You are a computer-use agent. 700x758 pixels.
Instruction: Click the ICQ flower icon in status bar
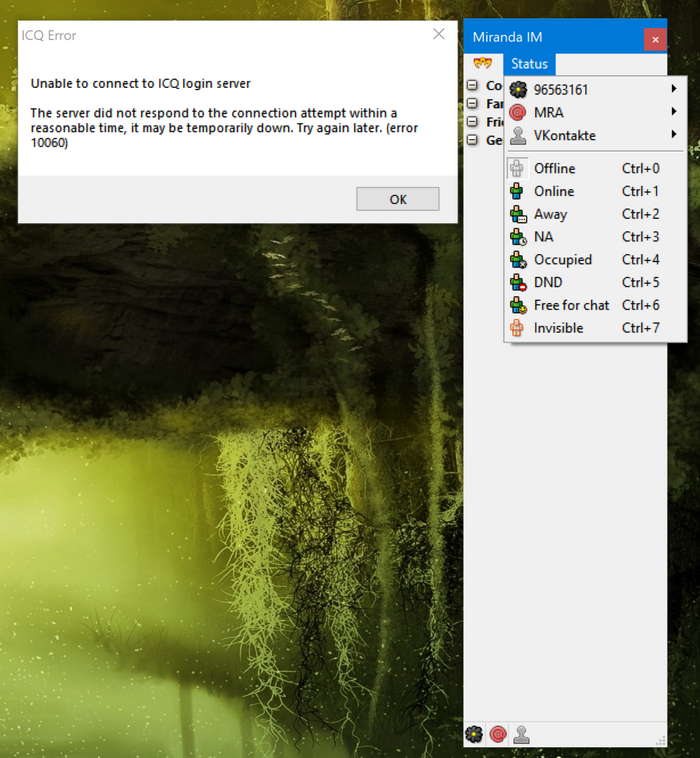click(474, 734)
